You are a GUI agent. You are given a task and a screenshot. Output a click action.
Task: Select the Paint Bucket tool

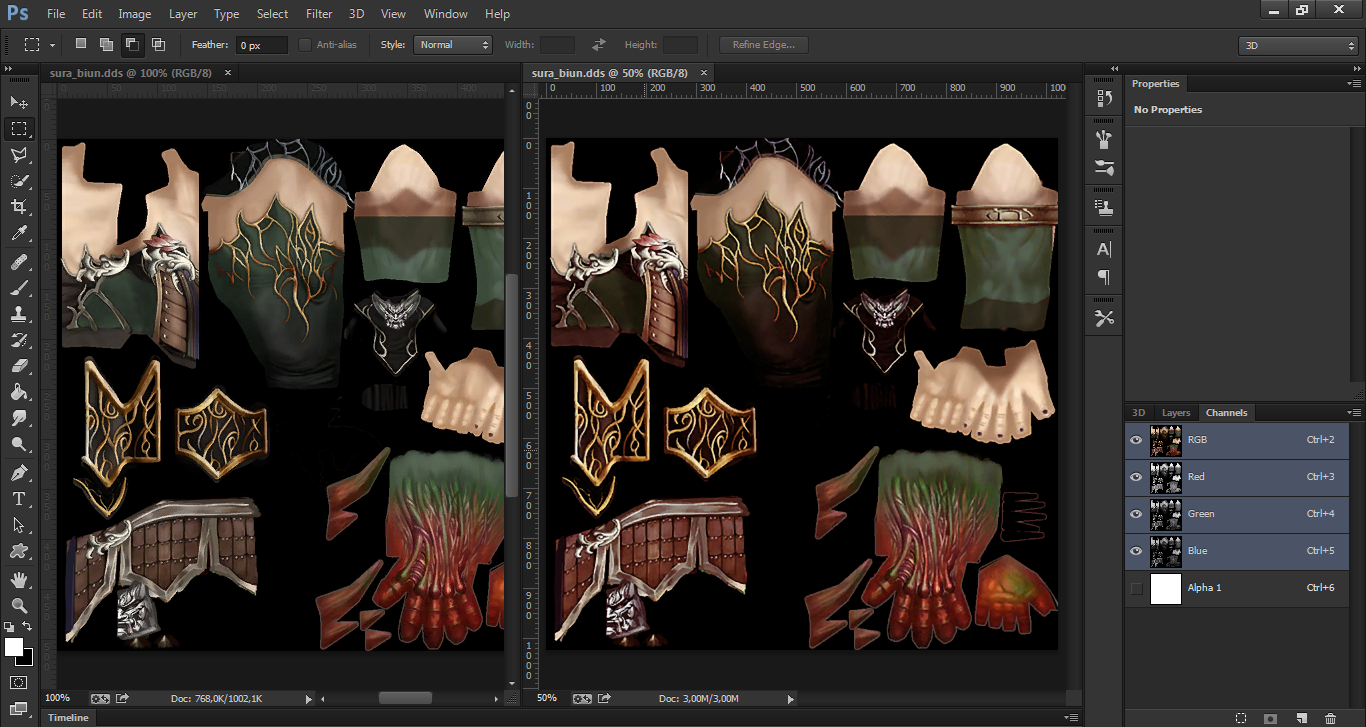pos(19,392)
